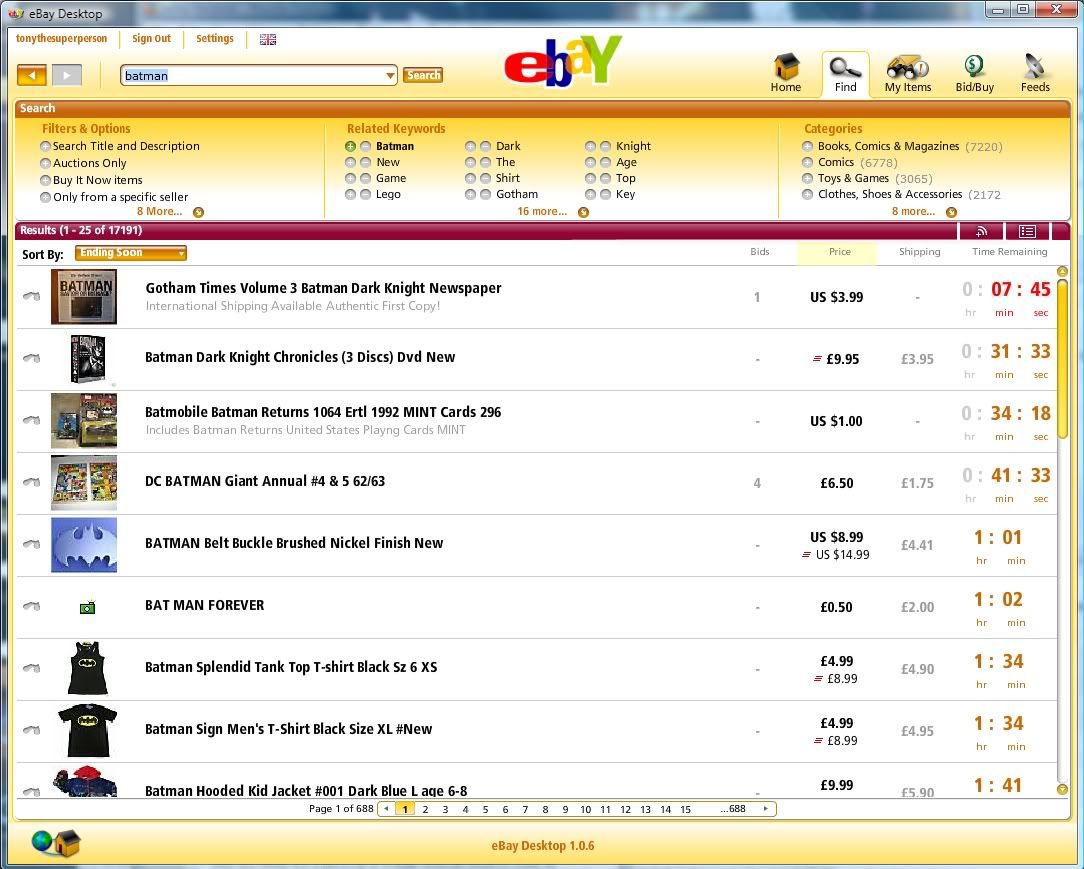Viewport: 1084px width, 869px height.
Task: Open the Settings menu link
Action: [214, 39]
